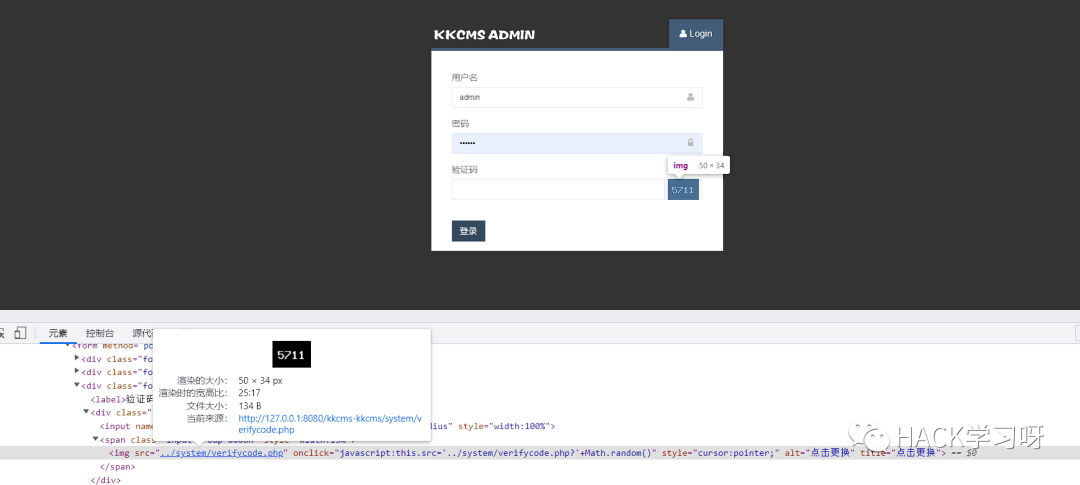
Task: Select the Login tab on the admin panel
Action: 696,34
